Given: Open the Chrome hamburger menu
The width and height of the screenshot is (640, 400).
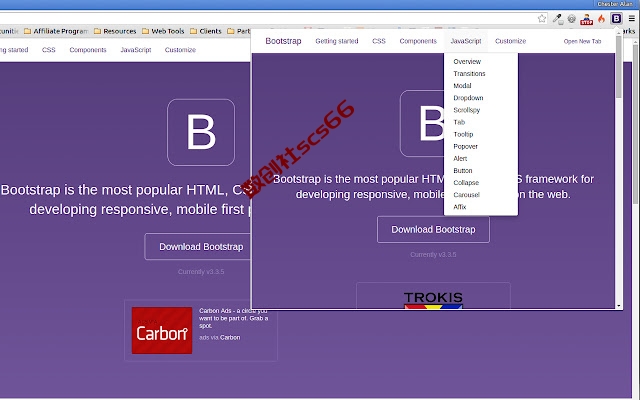Looking at the screenshot, I should click(x=632, y=18).
